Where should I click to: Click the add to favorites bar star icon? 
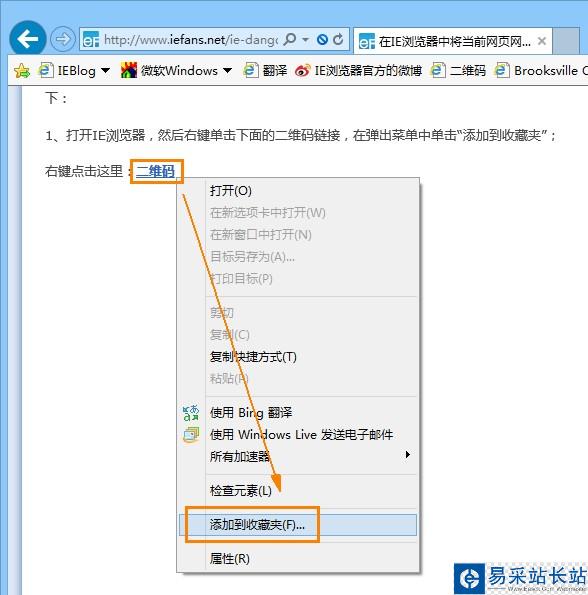pyautogui.click(x=22, y=71)
